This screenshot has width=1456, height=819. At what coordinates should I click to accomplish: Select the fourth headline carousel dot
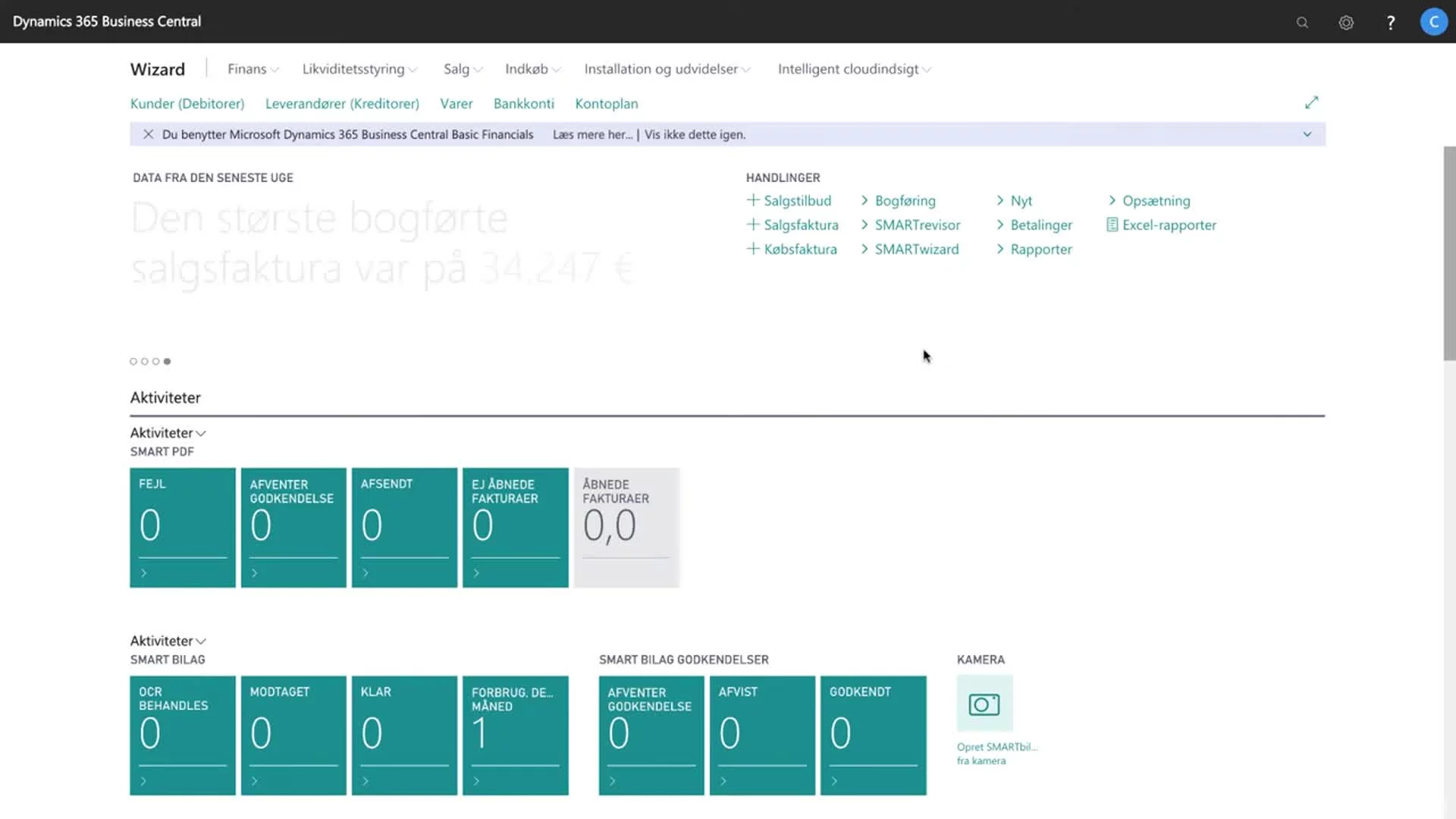coord(168,362)
